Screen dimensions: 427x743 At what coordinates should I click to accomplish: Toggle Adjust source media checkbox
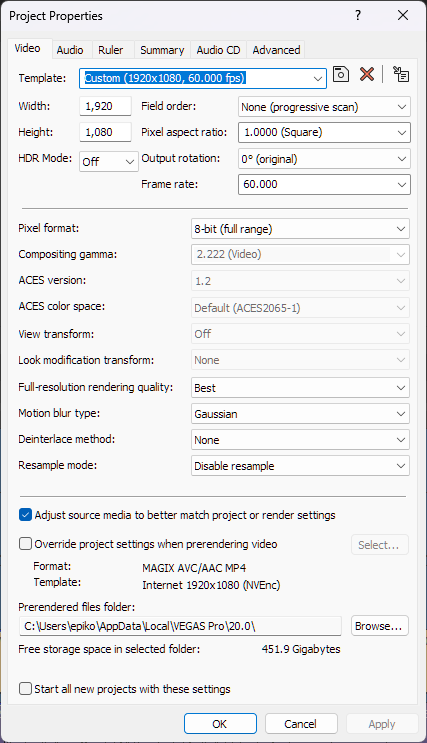[x=25, y=515]
